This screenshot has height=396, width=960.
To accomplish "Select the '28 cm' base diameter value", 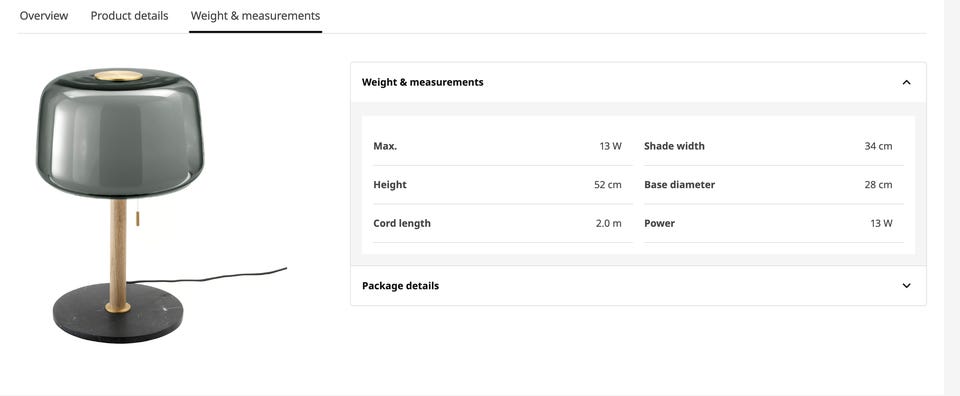I will 879,185.
